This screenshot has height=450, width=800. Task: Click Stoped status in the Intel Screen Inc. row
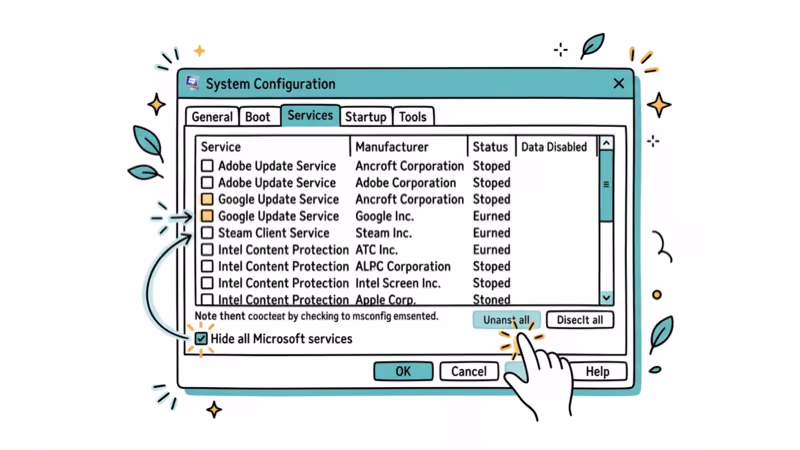click(x=491, y=283)
